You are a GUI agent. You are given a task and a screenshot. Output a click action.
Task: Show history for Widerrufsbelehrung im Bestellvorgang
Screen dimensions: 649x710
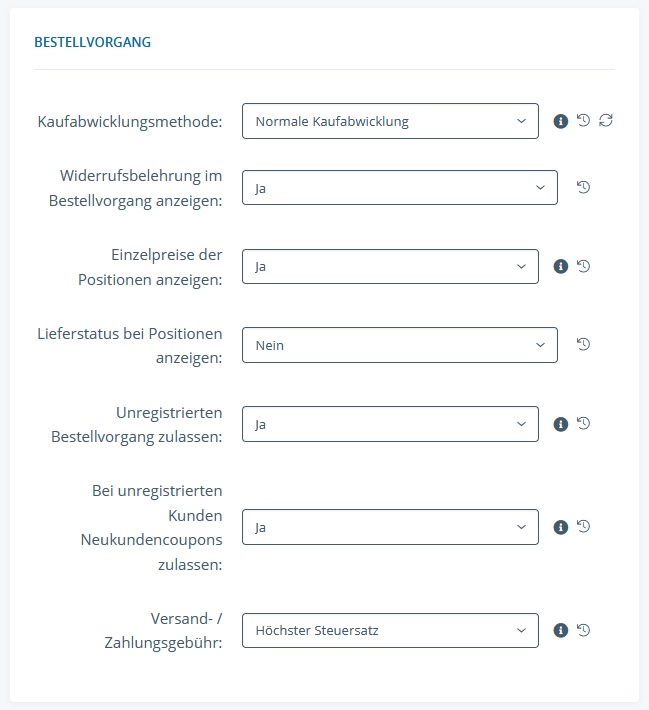tap(584, 186)
